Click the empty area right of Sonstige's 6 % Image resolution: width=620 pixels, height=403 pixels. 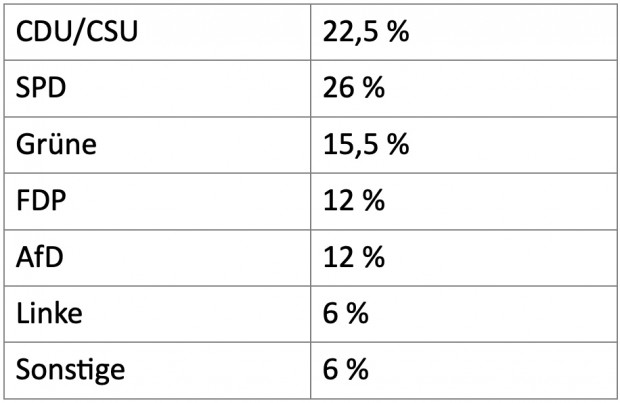pyautogui.click(x=492, y=371)
